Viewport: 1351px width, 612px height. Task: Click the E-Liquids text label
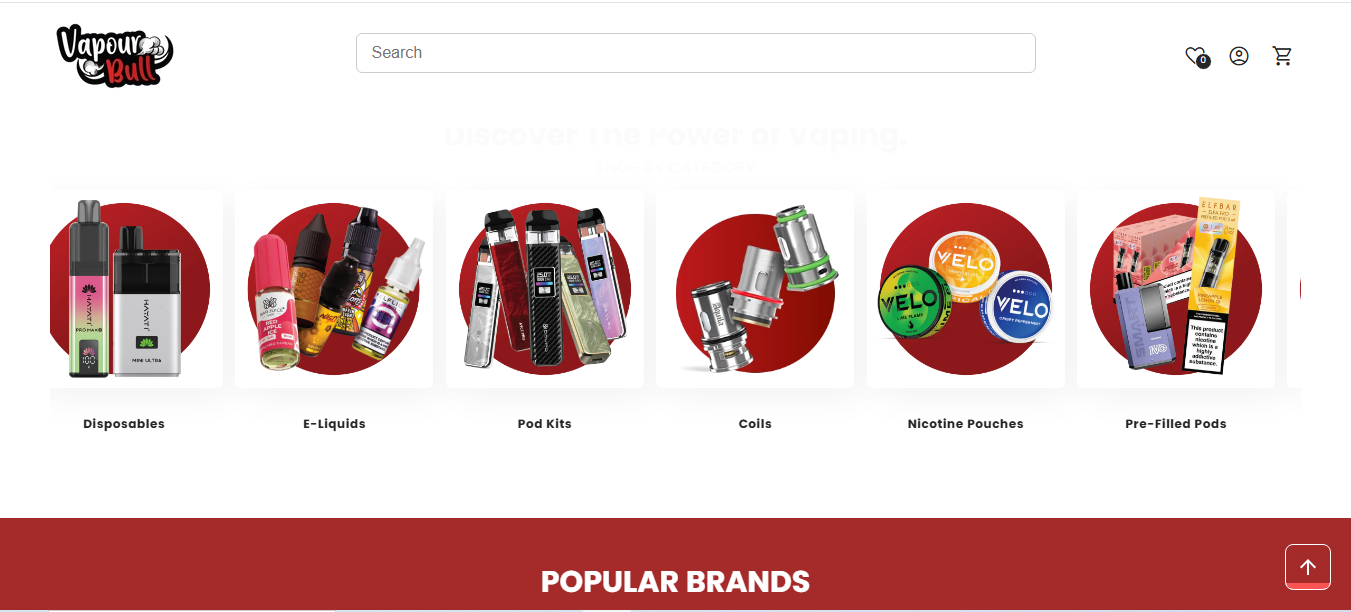(334, 424)
